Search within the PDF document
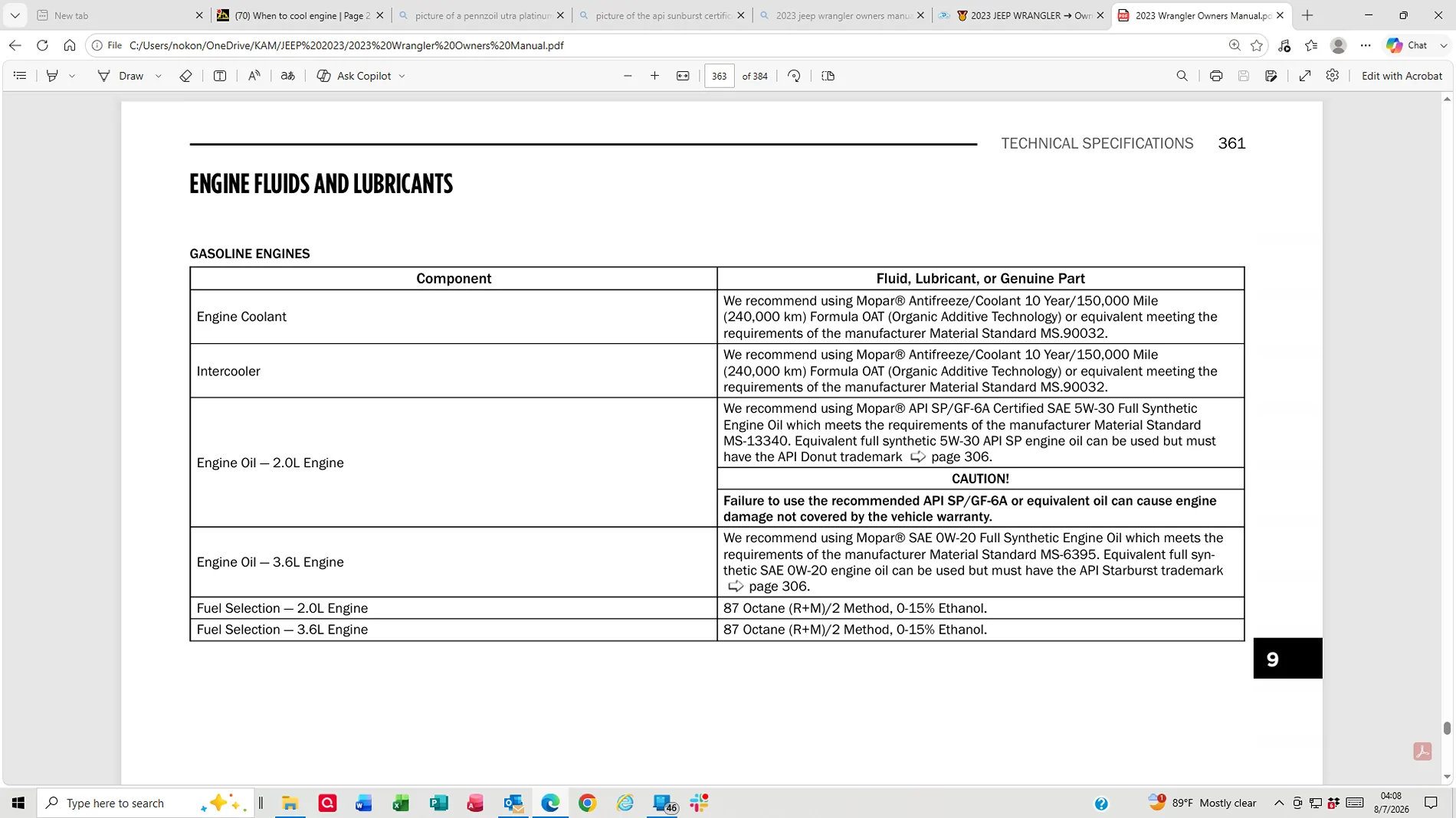 point(1182,76)
